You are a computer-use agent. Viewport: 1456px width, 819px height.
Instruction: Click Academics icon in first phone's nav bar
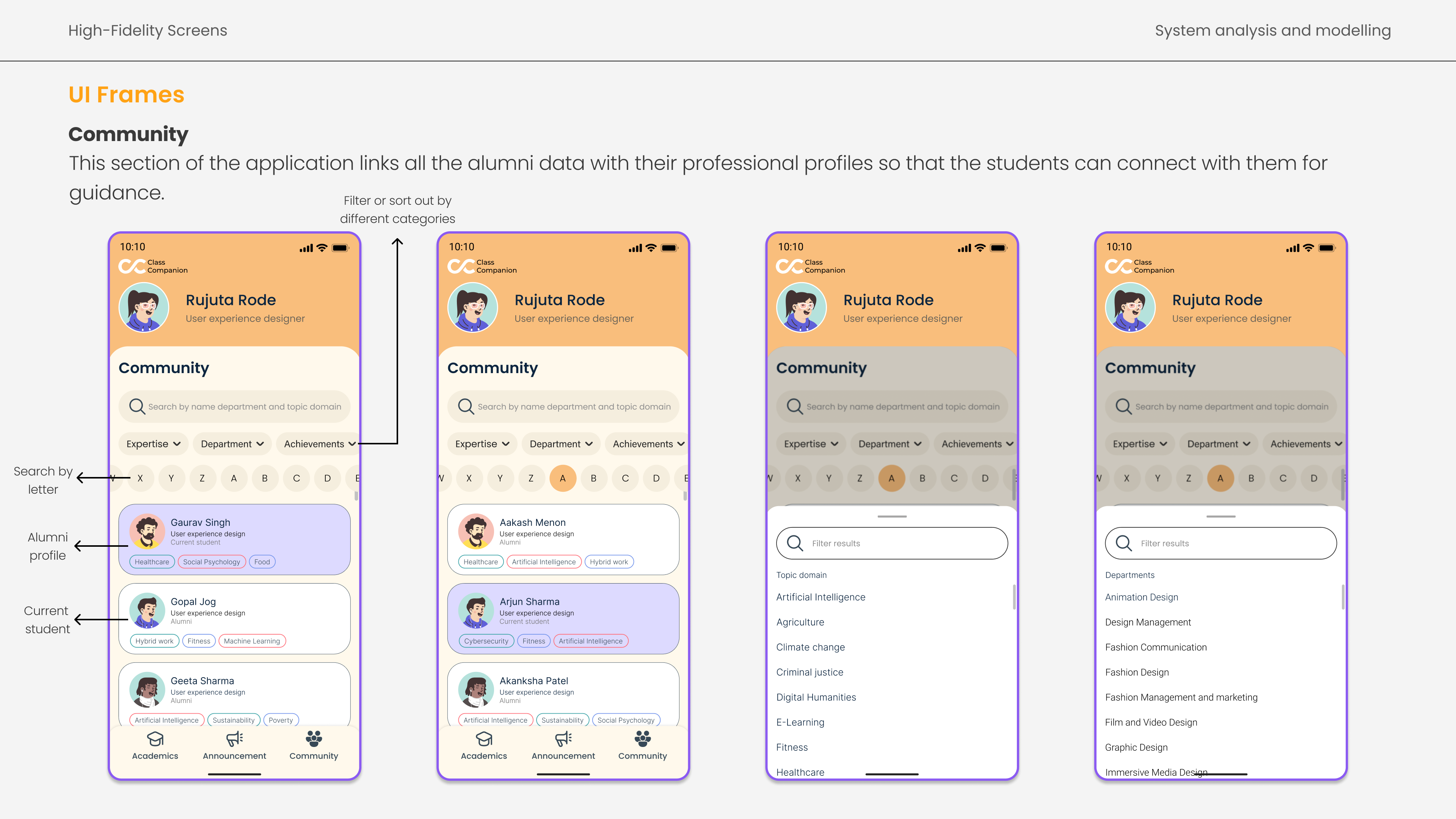click(x=155, y=739)
